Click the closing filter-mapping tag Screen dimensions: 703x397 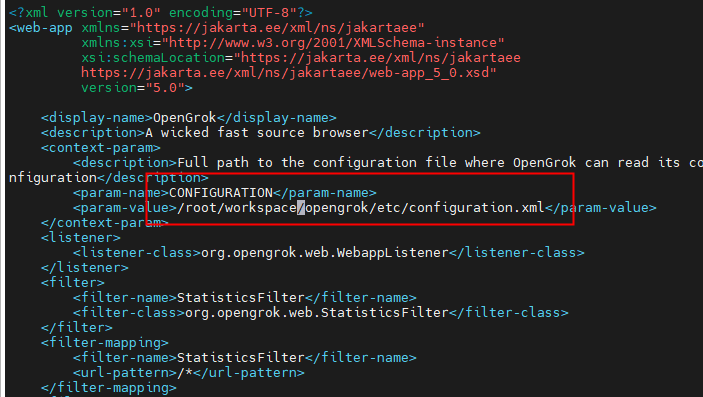pos(108,388)
